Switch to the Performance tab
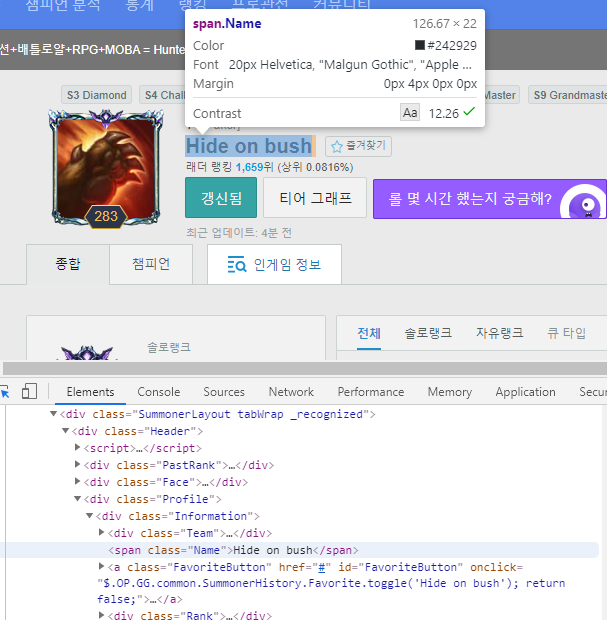The width and height of the screenshot is (607, 620). pos(371,392)
